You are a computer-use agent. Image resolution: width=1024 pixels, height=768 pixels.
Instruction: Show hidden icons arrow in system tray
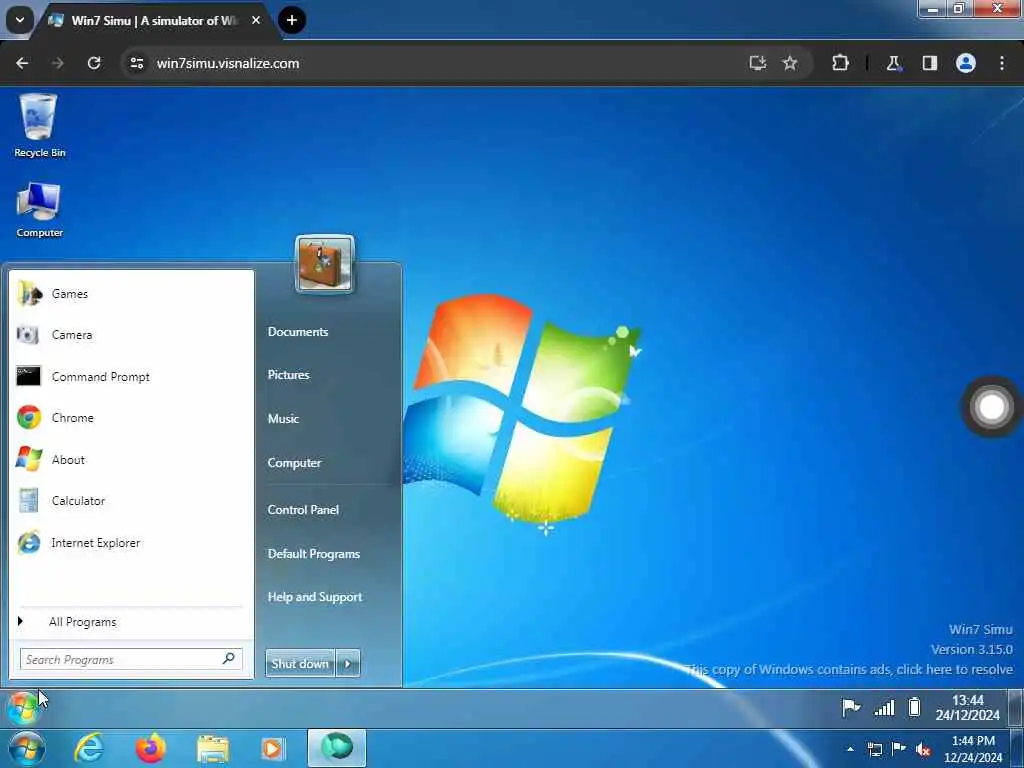(x=850, y=750)
